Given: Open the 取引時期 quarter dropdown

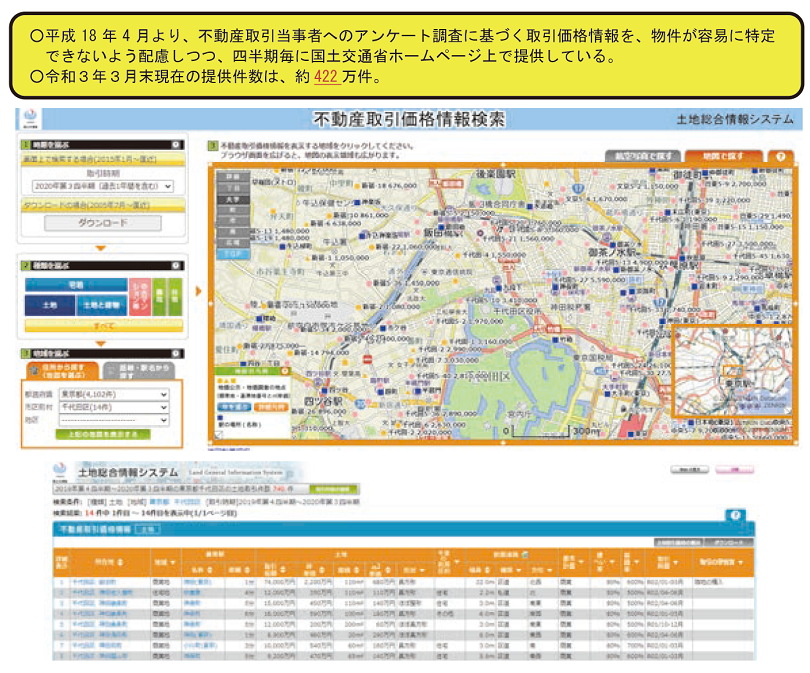Looking at the screenshot, I should pyautogui.click(x=103, y=186).
